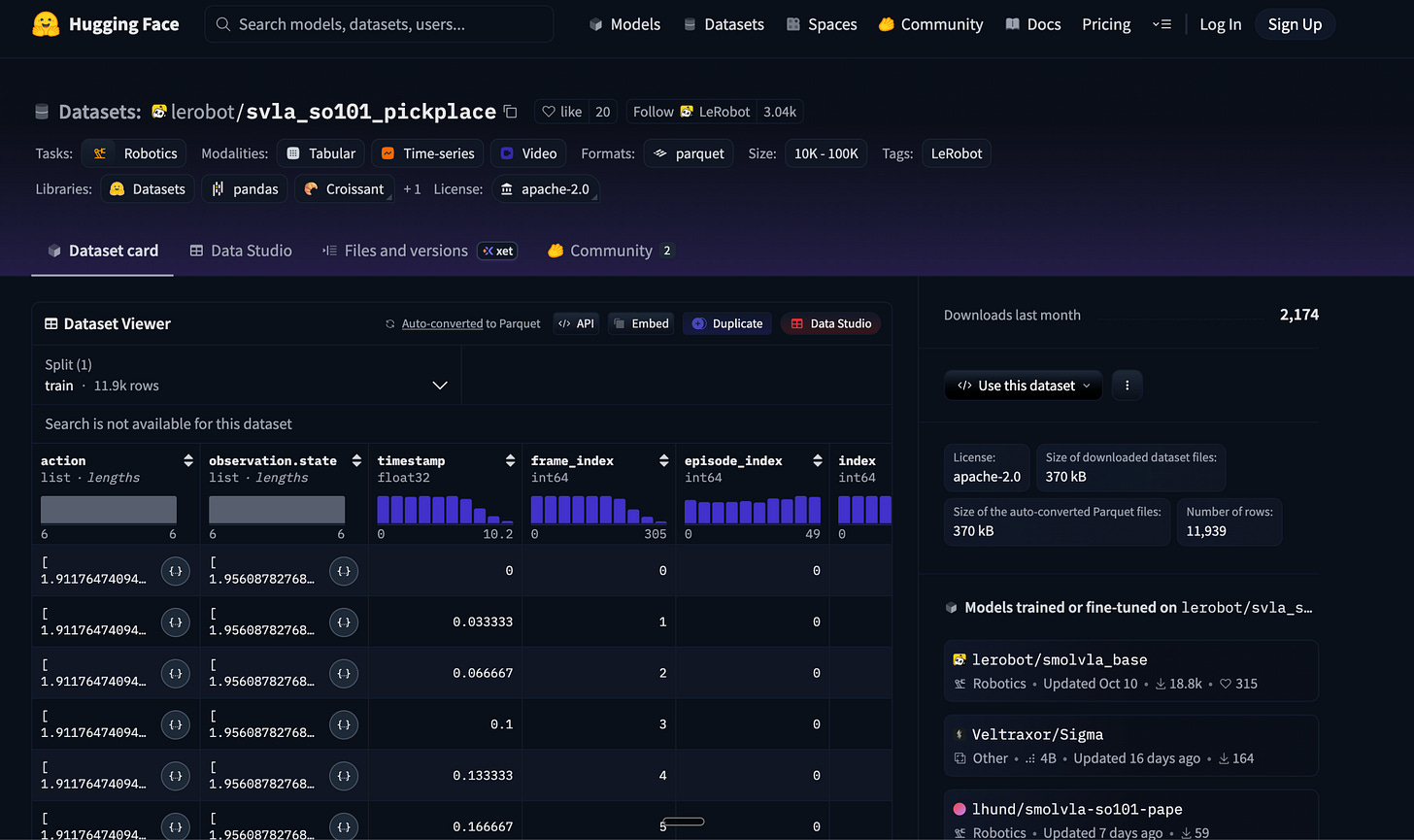Expand action JSON in the 0.033333 row
Viewport: 1414px width, 840px height.
point(175,622)
